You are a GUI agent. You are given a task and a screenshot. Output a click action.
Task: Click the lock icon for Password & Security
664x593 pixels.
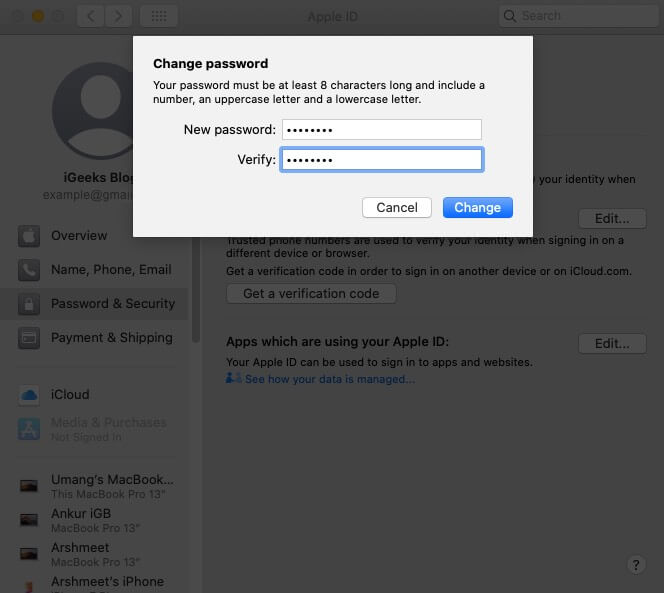point(30,304)
